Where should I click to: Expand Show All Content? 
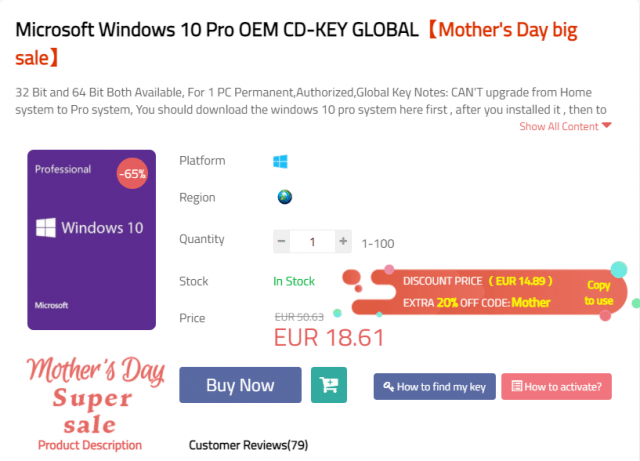pos(565,126)
